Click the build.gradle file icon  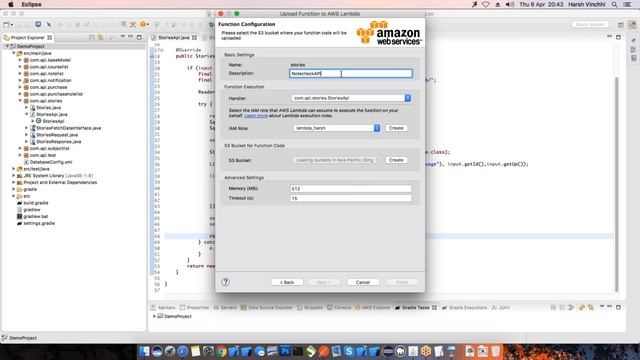coord(19,203)
